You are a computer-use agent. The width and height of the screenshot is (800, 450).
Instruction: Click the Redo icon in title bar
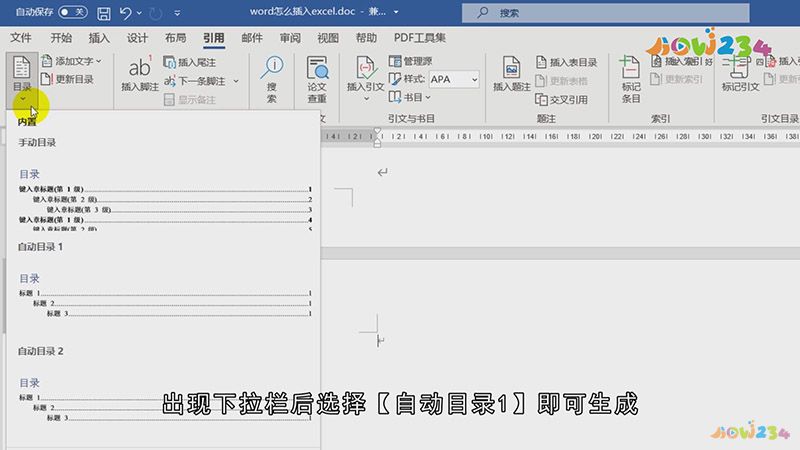tap(156, 13)
